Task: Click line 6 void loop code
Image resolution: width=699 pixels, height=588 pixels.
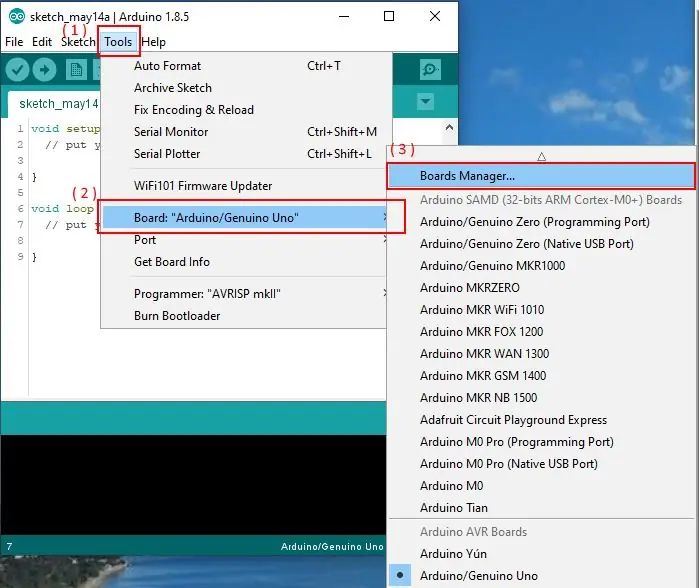Action: click(62, 209)
